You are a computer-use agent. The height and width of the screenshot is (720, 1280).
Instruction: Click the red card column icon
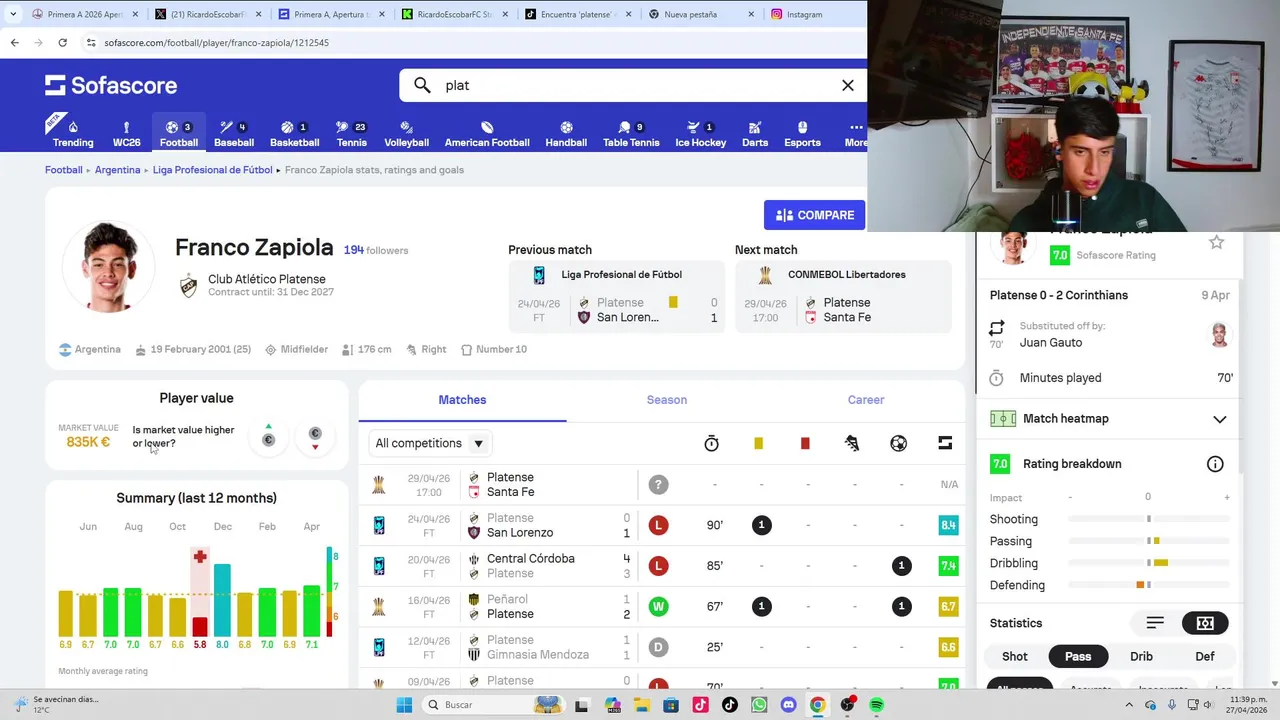805,443
